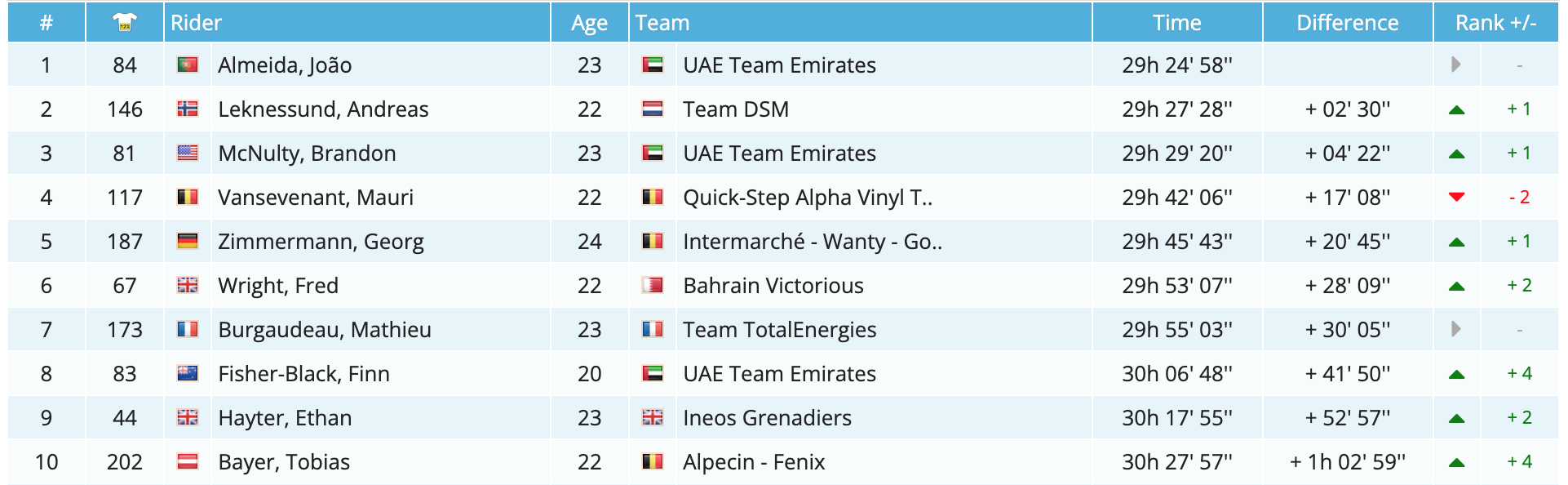Viewport: 1568px width, 485px height.
Task: Click the jersey bib number column icon
Action: coord(125,22)
